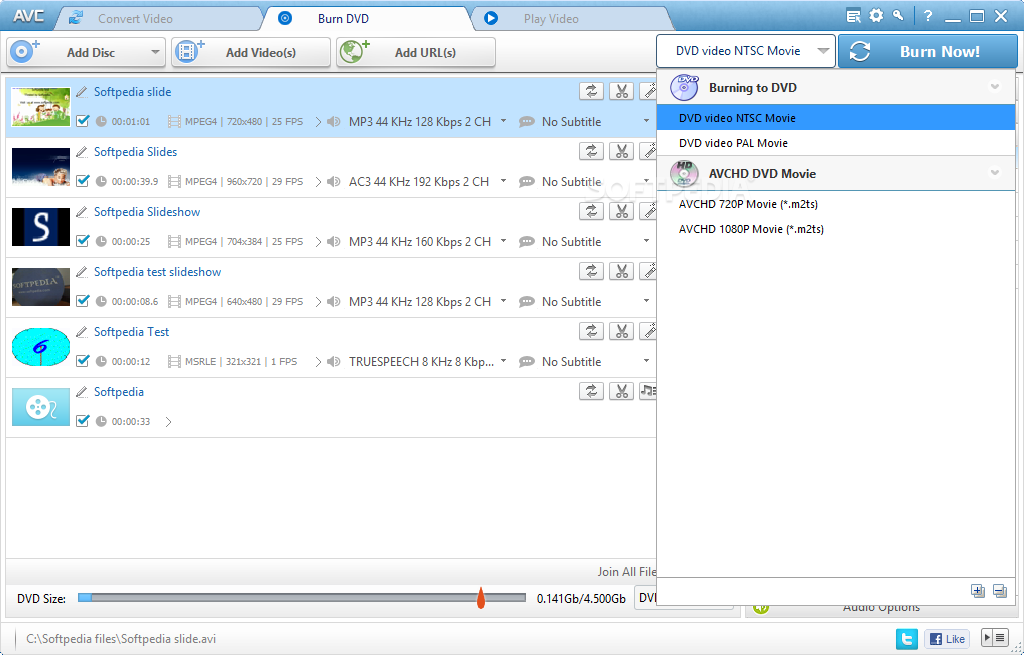Expand details arrow on last Softpedia row
The image size is (1024, 655).
168,422
